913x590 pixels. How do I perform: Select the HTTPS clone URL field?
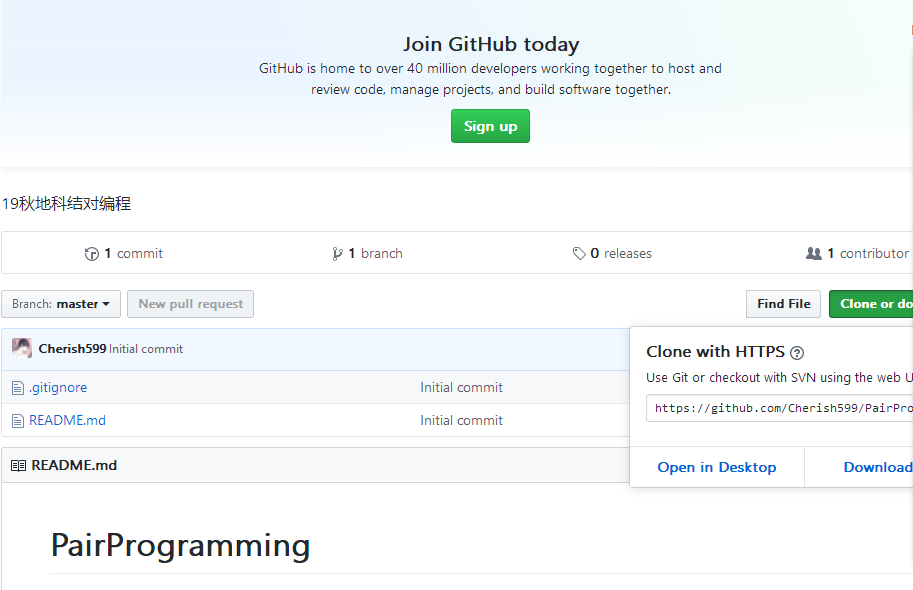[x=780, y=408]
